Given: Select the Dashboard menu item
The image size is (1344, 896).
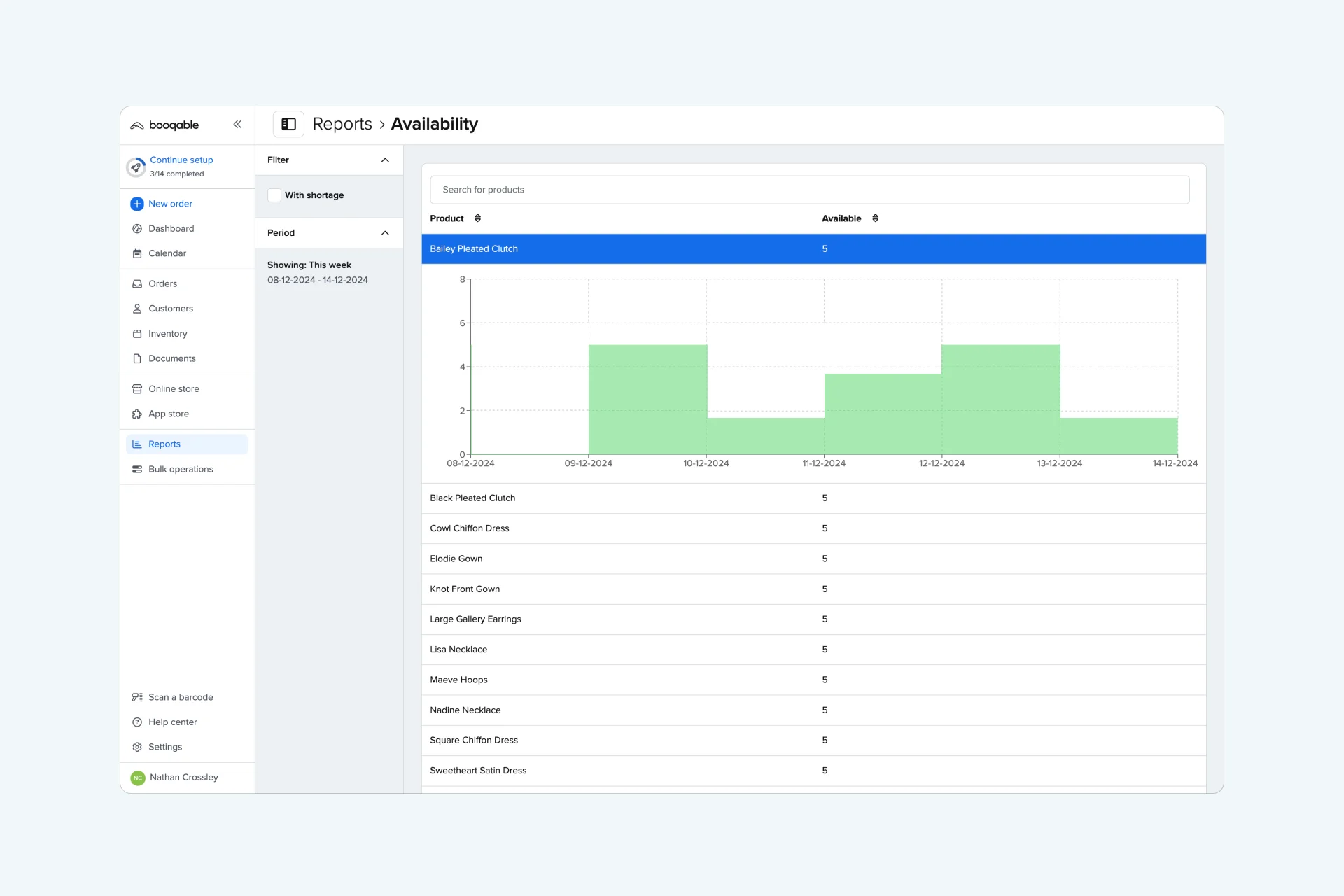Looking at the screenshot, I should point(171,228).
